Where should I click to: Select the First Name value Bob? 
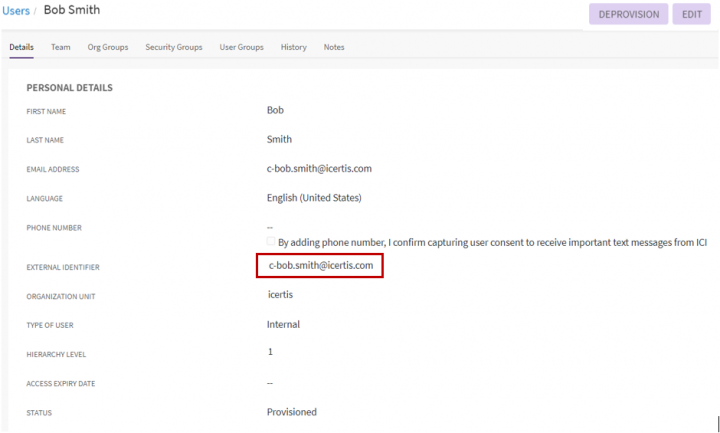(x=275, y=111)
